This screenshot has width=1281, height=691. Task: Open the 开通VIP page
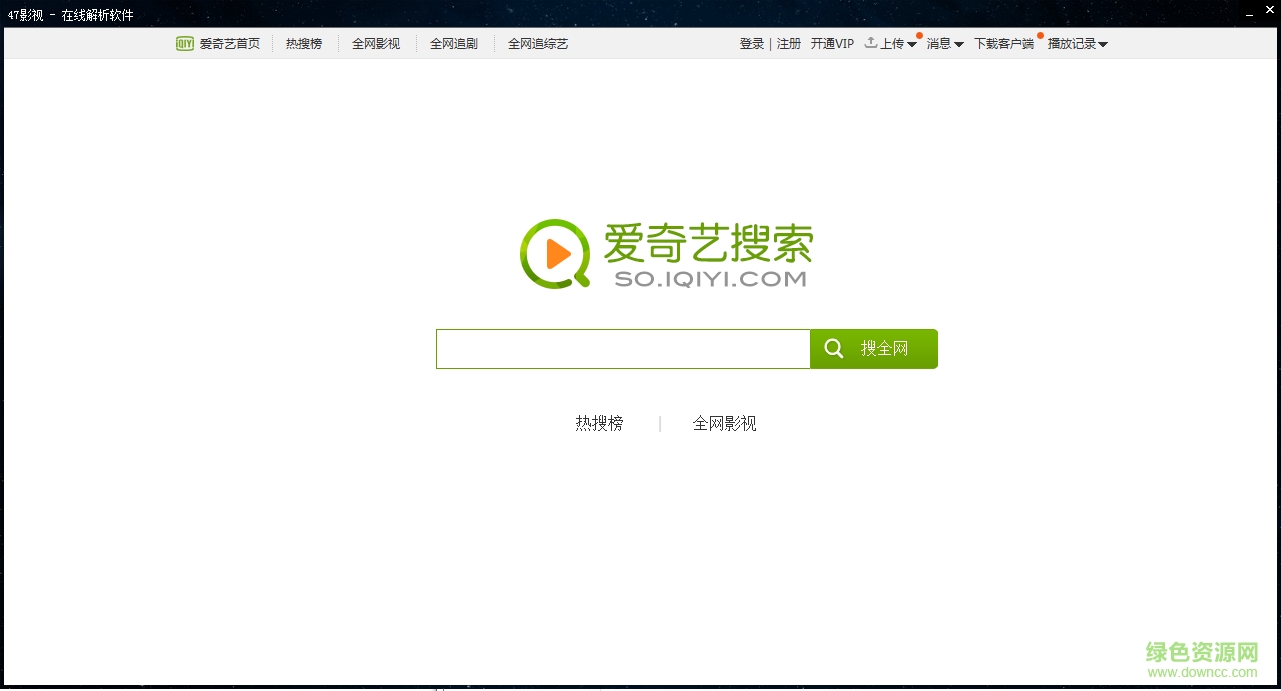click(x=832, y=43)
